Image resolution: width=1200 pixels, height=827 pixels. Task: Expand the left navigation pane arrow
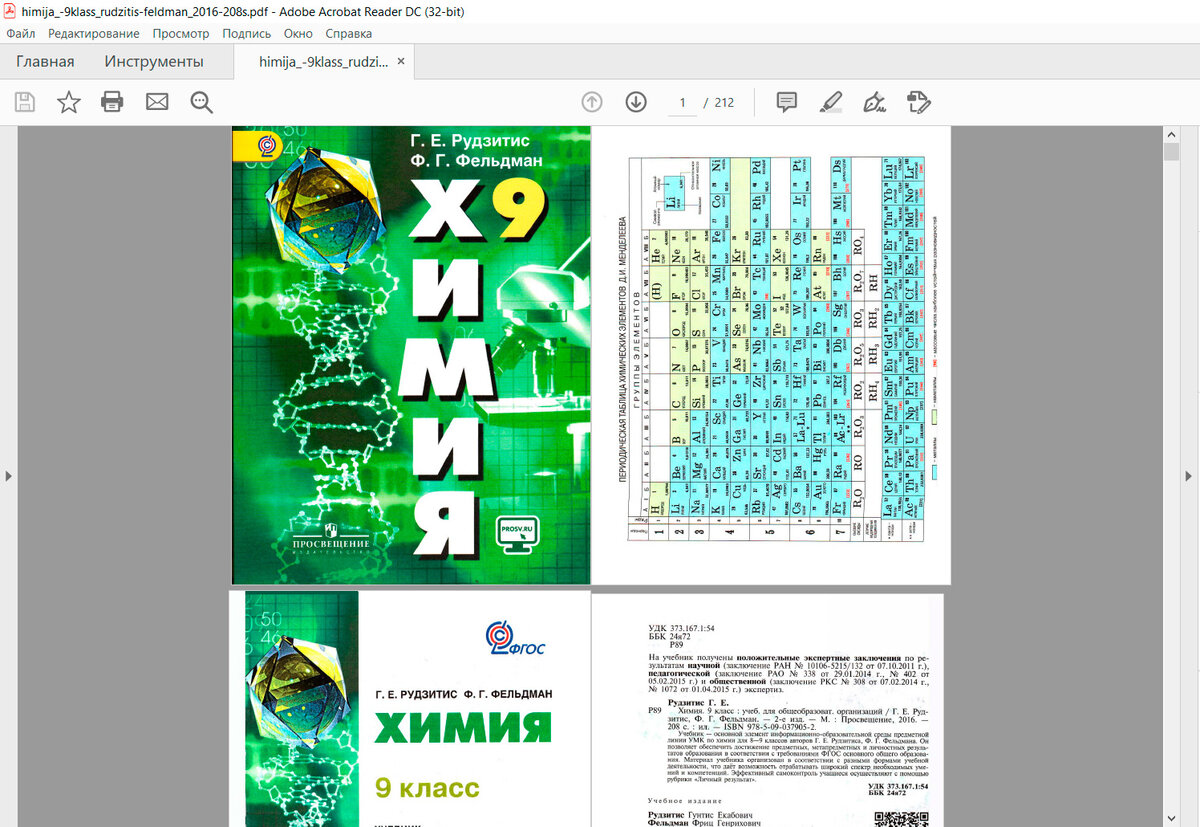tap(9, 476)
